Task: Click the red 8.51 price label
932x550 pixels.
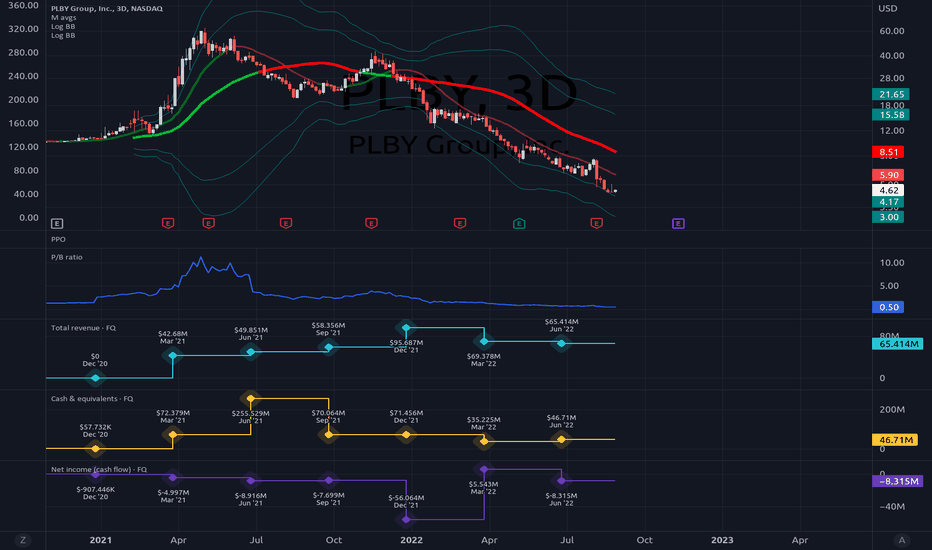Action: 888,152
